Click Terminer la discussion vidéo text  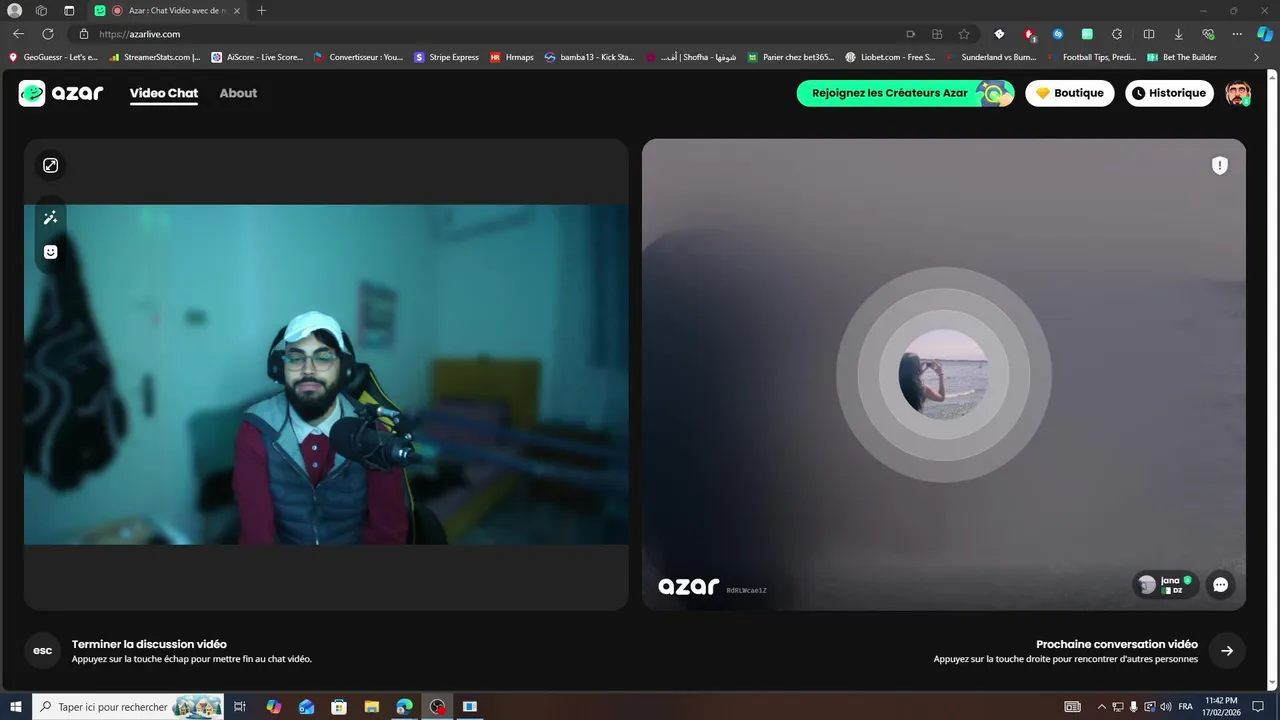[149, 644]
